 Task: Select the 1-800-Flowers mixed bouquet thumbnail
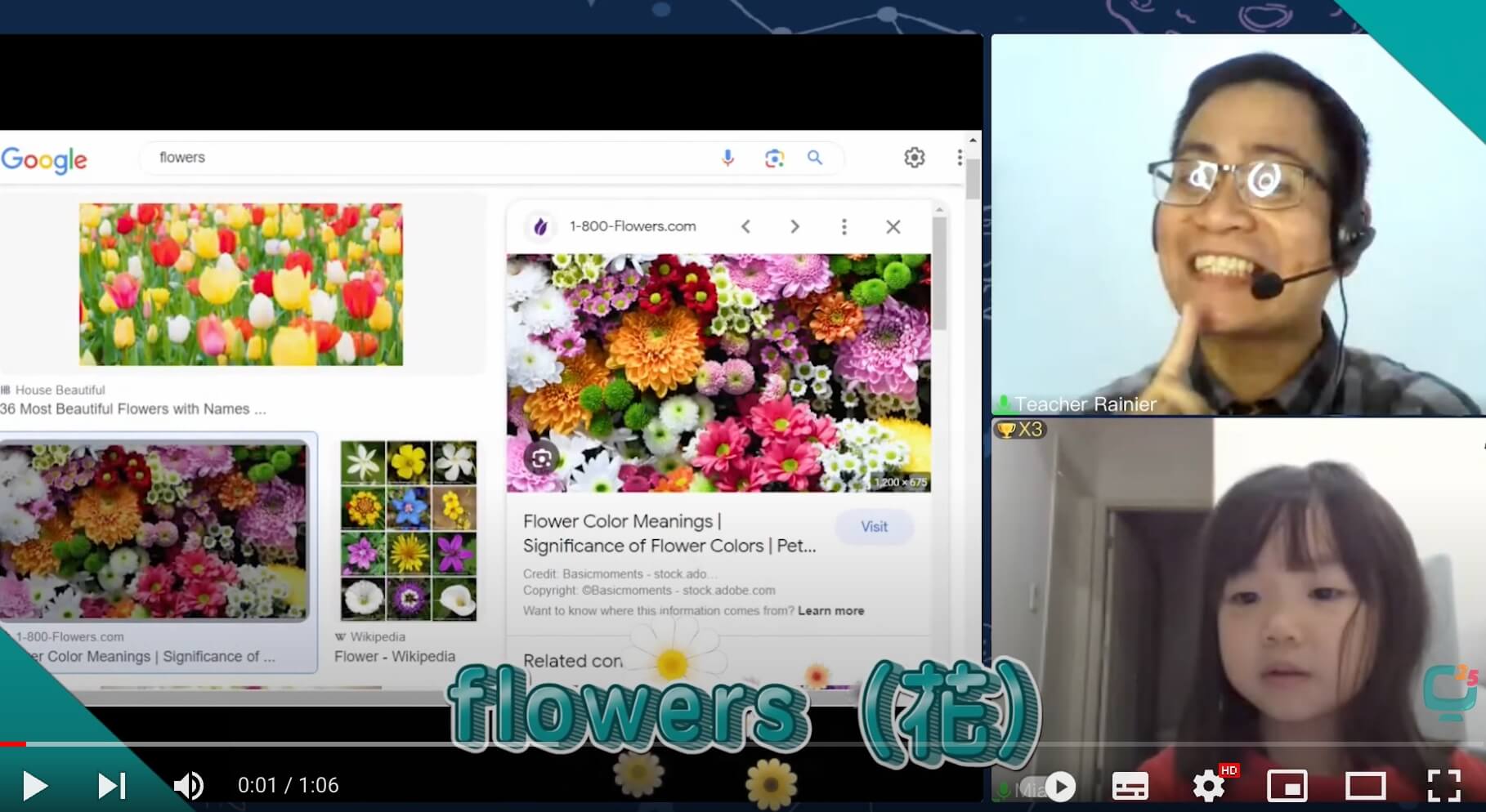tap(154, 531)
